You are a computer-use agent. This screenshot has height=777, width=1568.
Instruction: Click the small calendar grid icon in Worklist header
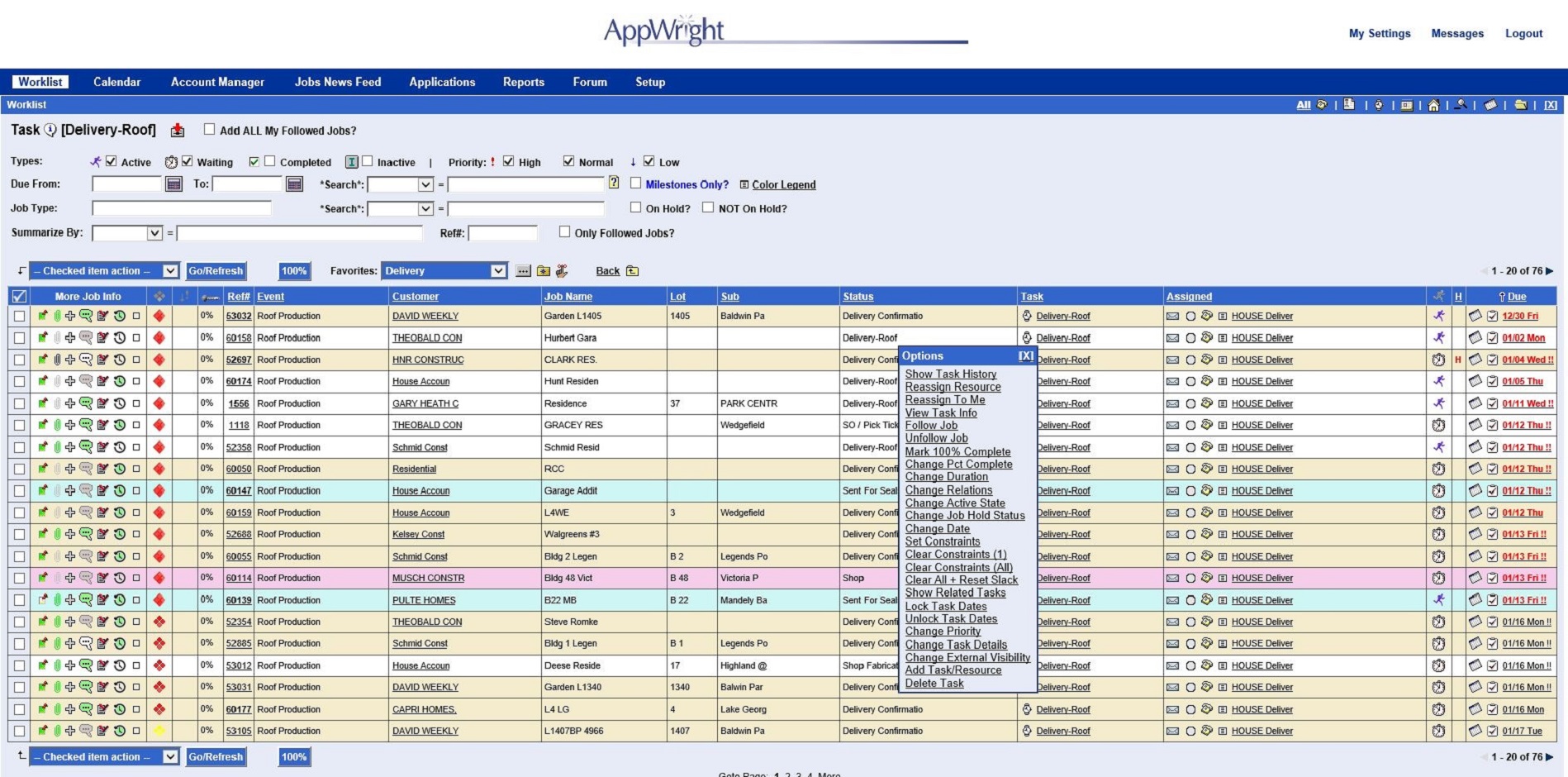tap(1406, 106)
